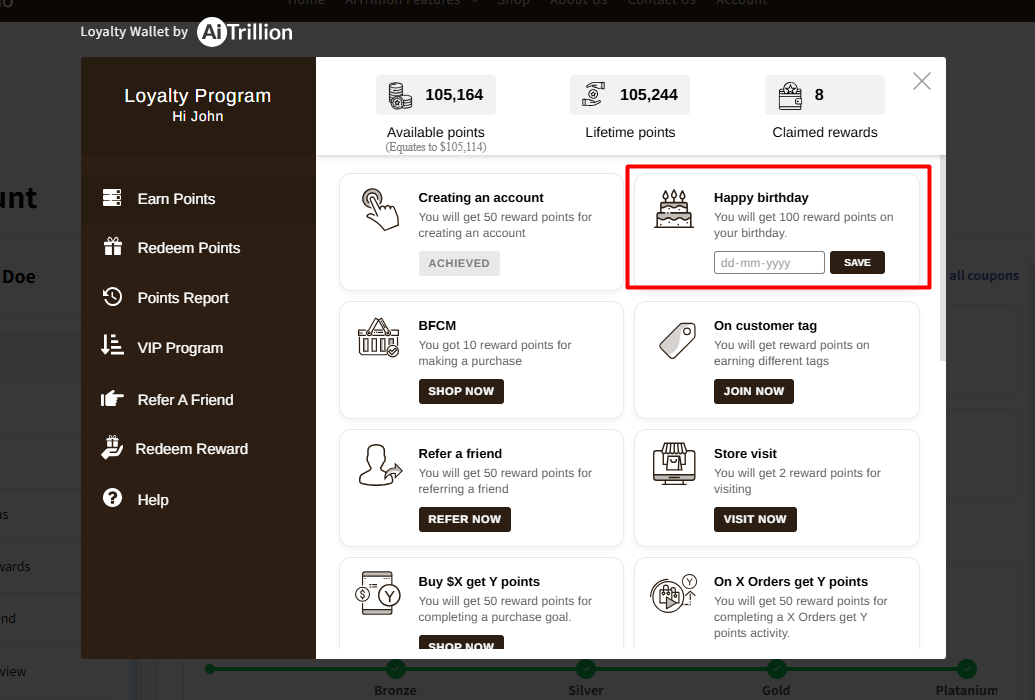Open the Help section
This screenshot has width=1035, height=700.
tap(153, 500)
